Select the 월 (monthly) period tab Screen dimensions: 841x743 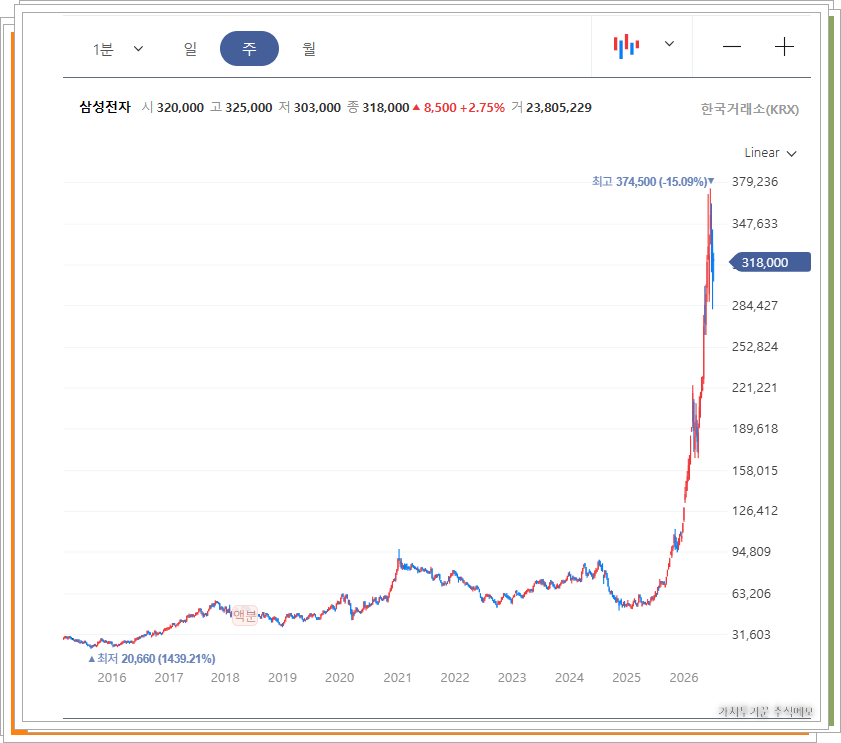(x=309, y=49)
